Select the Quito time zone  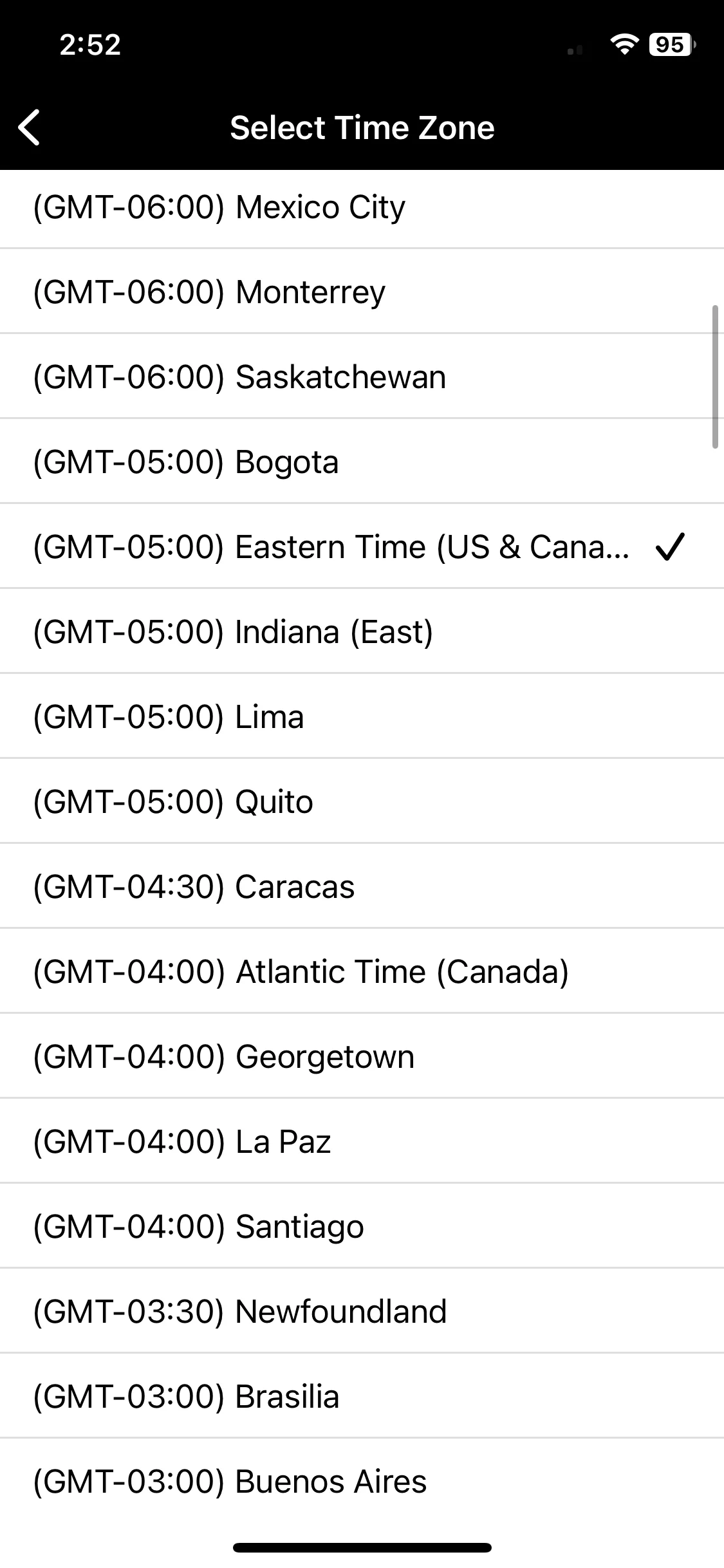pyautogui.click(x=362, y=801)
